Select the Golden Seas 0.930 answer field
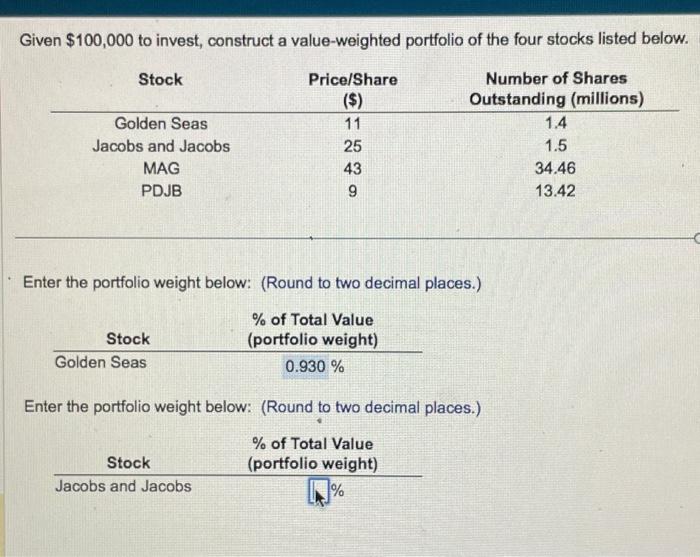Screen dimensions: 700x557 click(x=306, y=367)
